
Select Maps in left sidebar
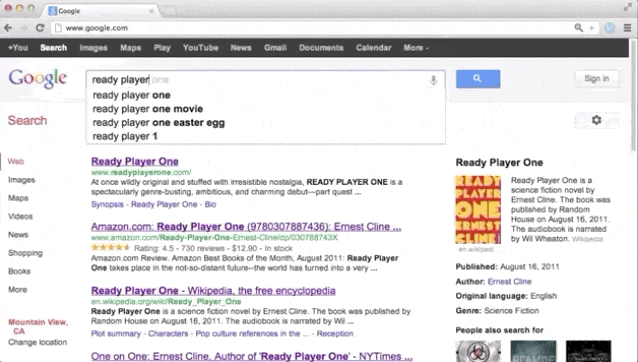click(18, 198)
